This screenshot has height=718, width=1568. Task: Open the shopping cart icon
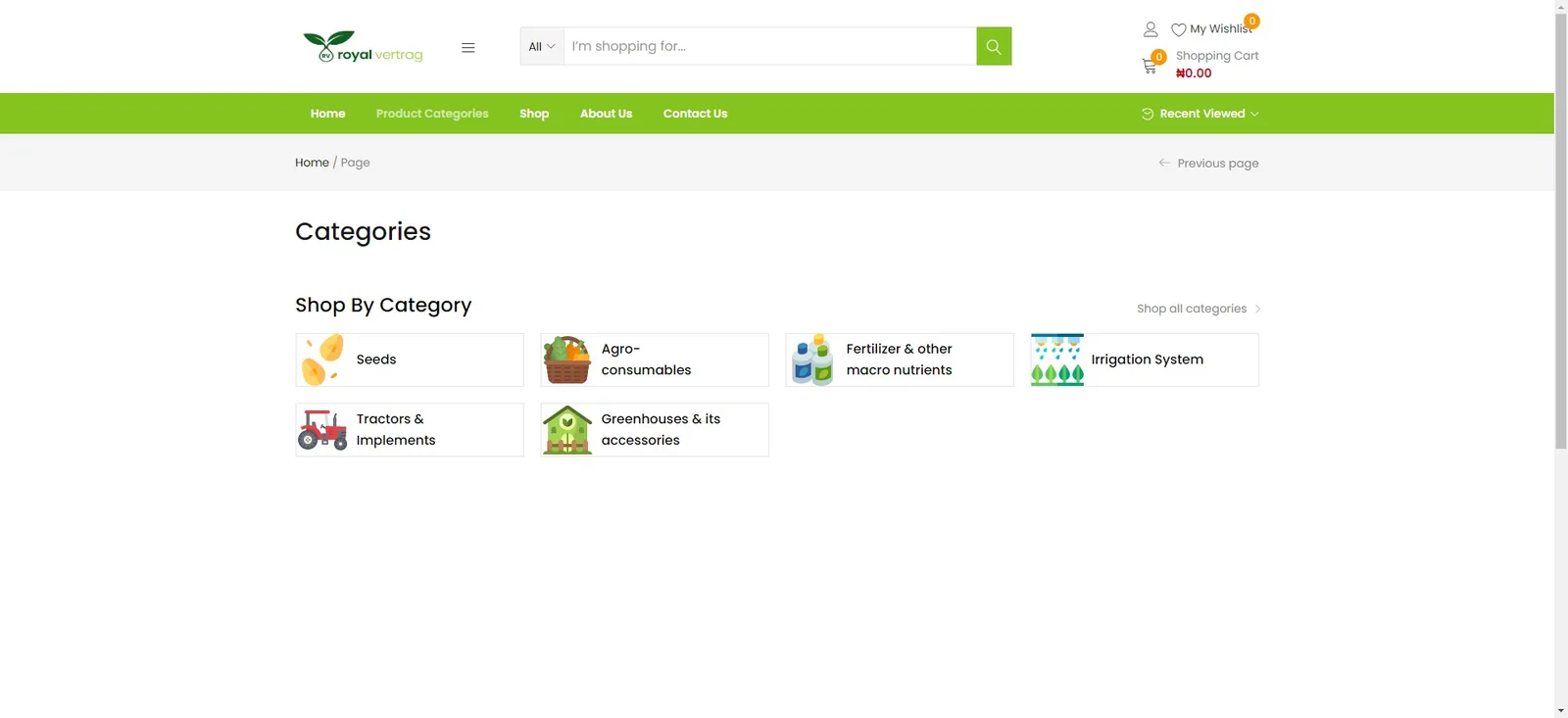[1150, 67]
